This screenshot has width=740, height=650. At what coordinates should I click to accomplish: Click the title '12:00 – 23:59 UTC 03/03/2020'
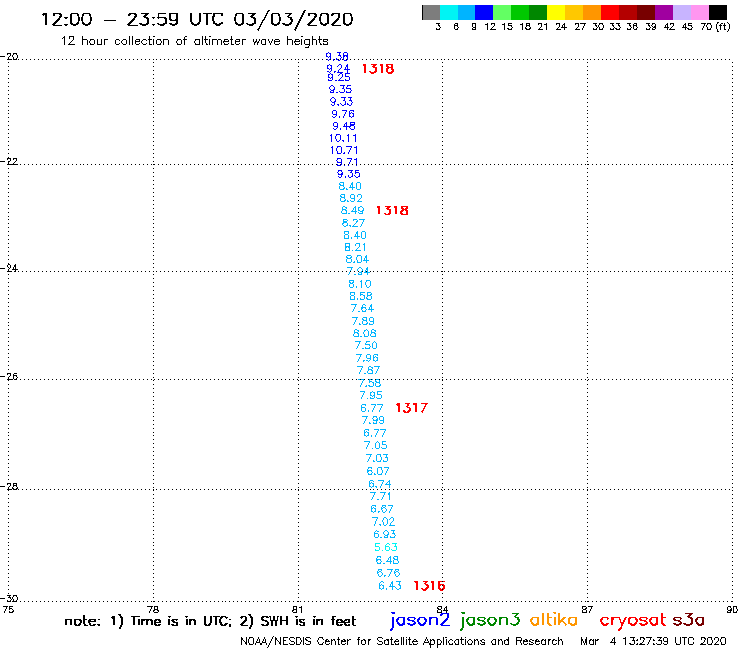pyautogui.click(x=197, y=19)
